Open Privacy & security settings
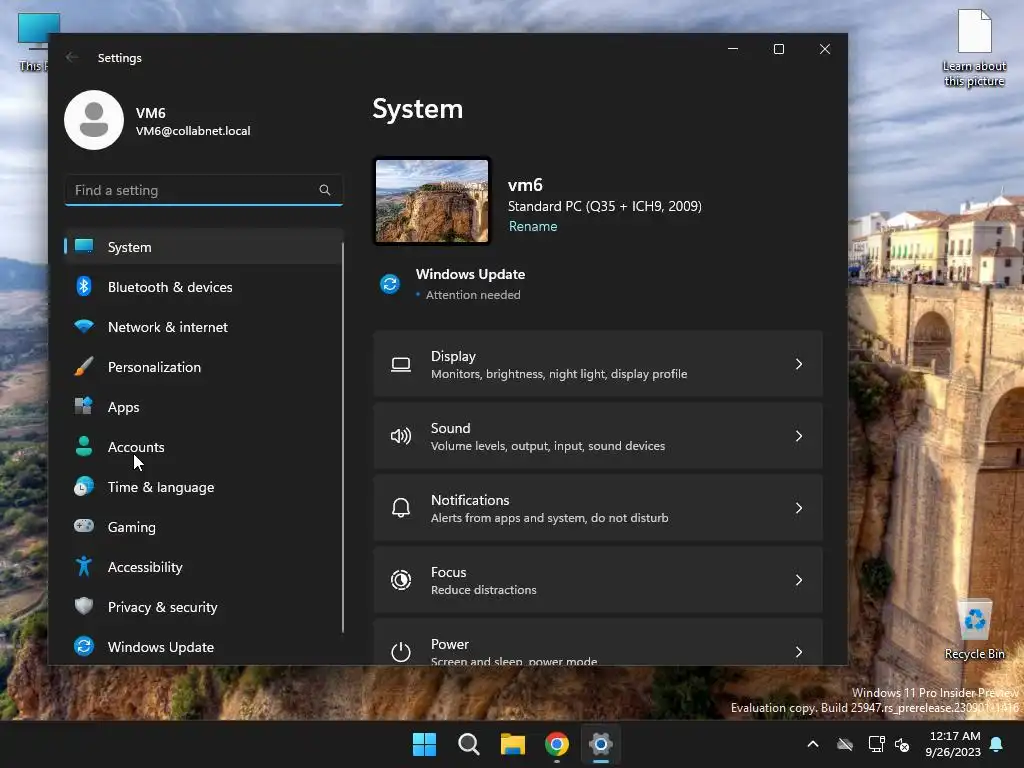The height and width of the screenshot is (768, 1024). click(203, 607)
